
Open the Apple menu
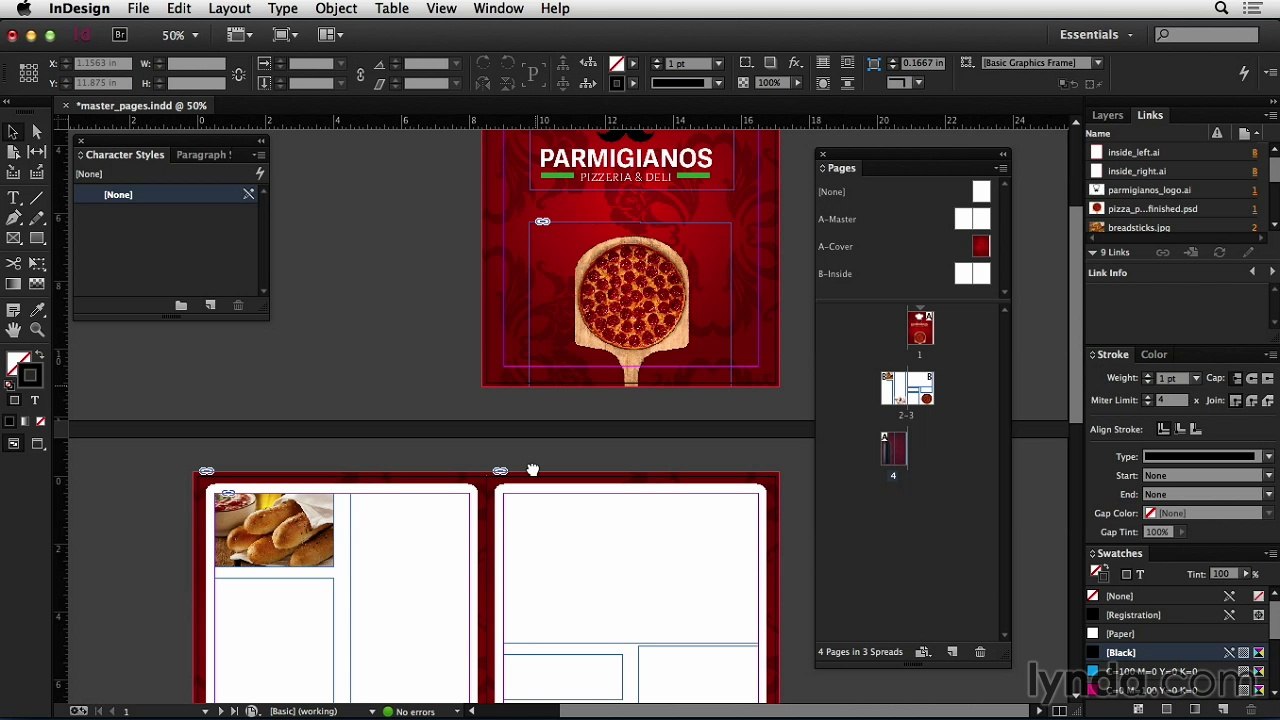pyautogui.click(x=24, y=8)
